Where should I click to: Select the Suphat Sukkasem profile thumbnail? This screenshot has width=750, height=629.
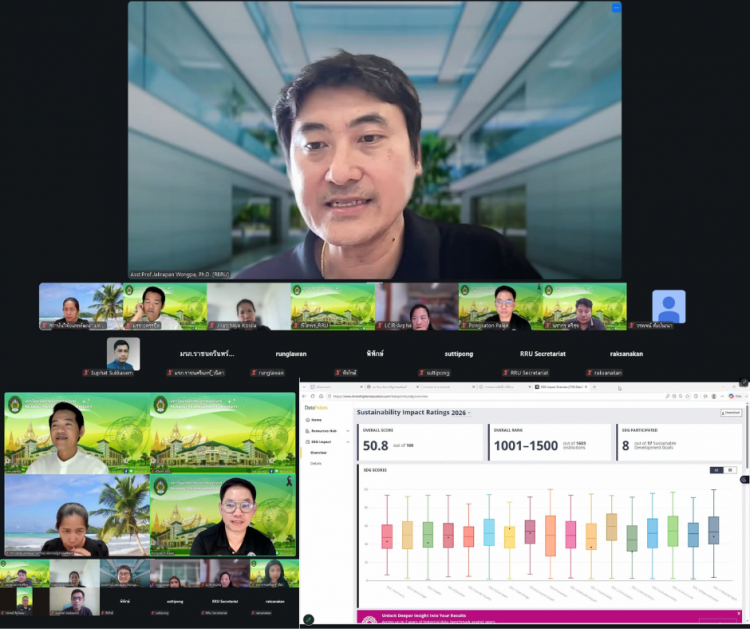pyautogui.click(x=123, y=353)
